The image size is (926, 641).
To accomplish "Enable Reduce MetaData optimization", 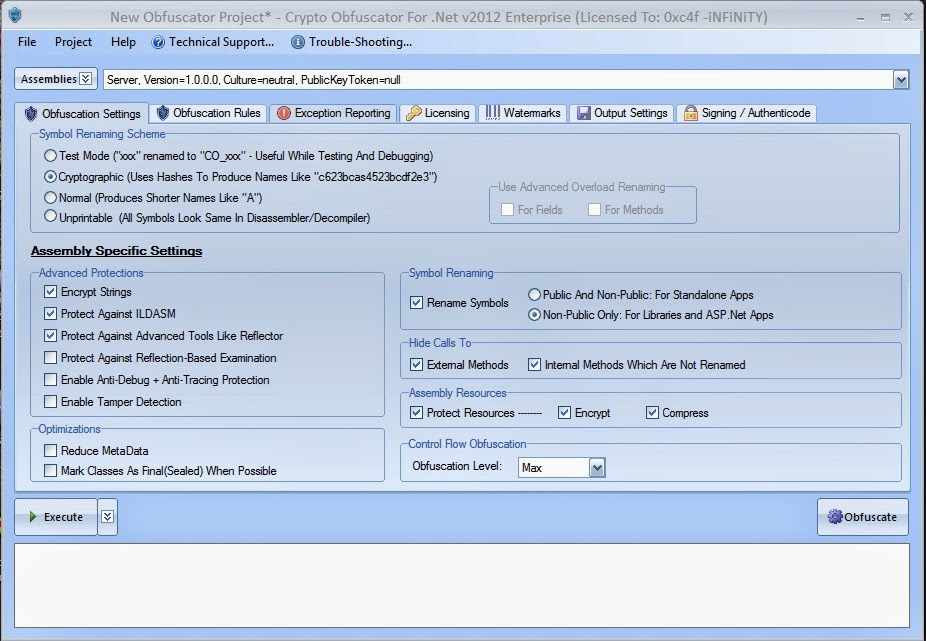I will click(49, 450).
